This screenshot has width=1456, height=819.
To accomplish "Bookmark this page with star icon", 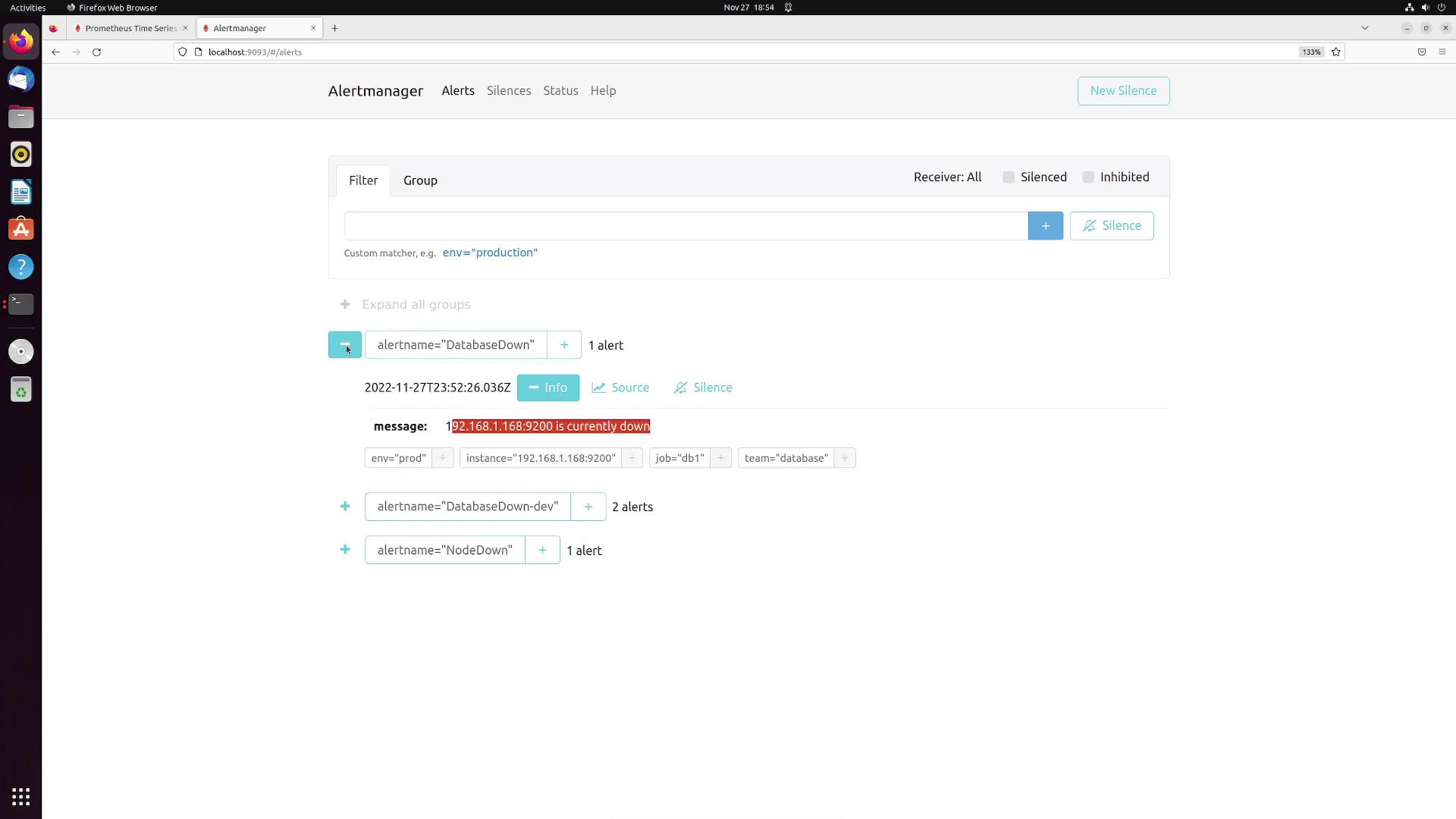I will click(x=1336, y=52).
